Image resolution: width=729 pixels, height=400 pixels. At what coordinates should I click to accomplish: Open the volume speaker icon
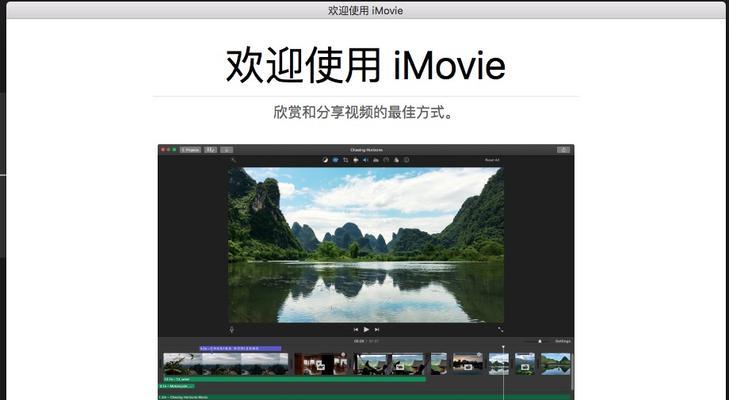(365, 160)
